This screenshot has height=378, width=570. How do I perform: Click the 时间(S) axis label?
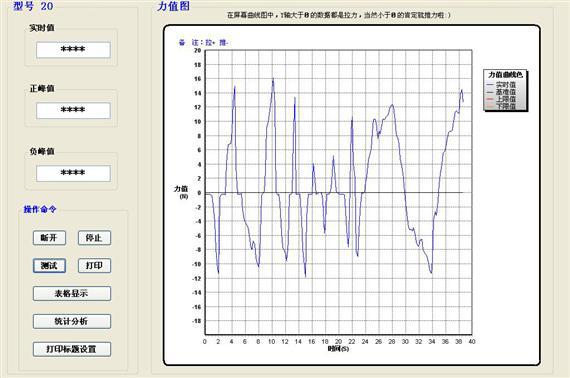(x=338, y=349)
